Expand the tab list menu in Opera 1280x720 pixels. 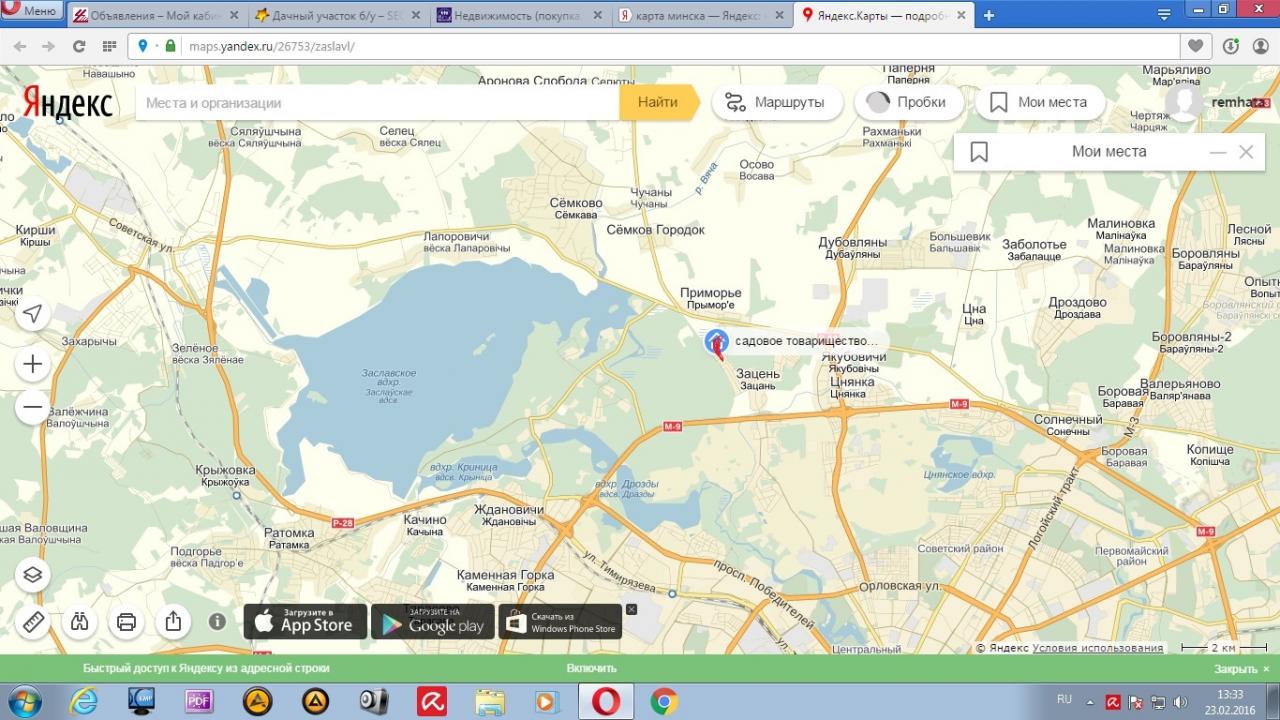(x=1163, y=15)
